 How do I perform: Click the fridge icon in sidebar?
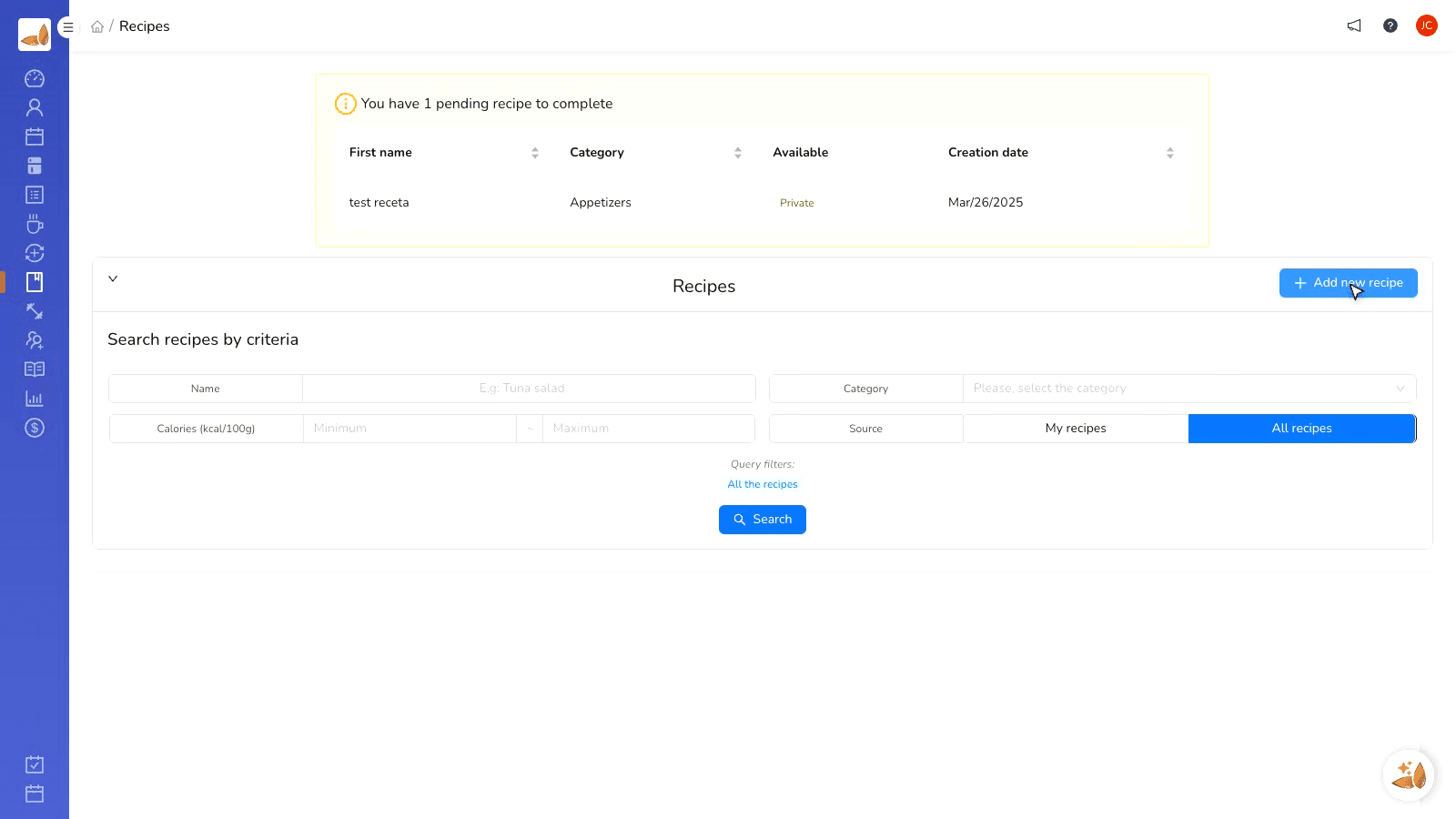(x=35, y=166)
